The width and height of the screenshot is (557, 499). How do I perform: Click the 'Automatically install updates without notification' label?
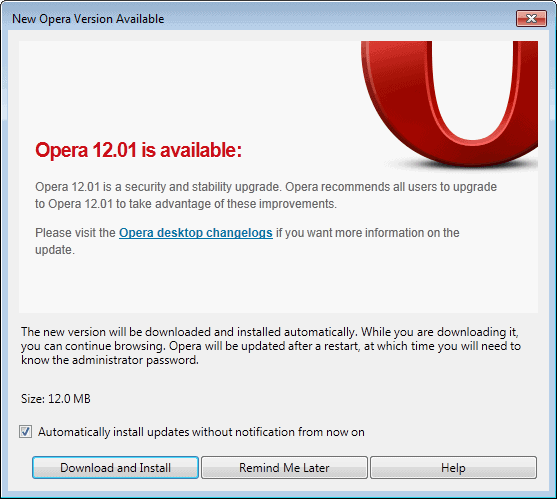[201, 432]
